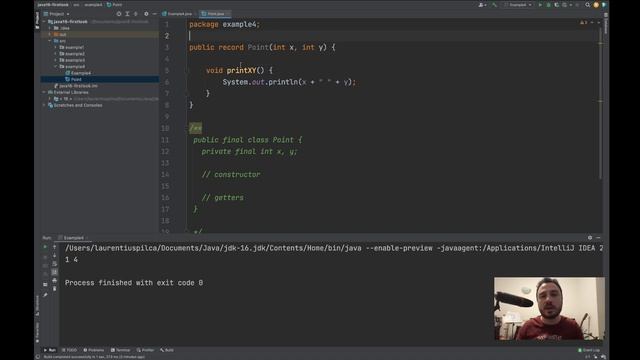Start debugging with the bug icon
640x360 pixels.
pyautogui.click(x=549, y=5)
